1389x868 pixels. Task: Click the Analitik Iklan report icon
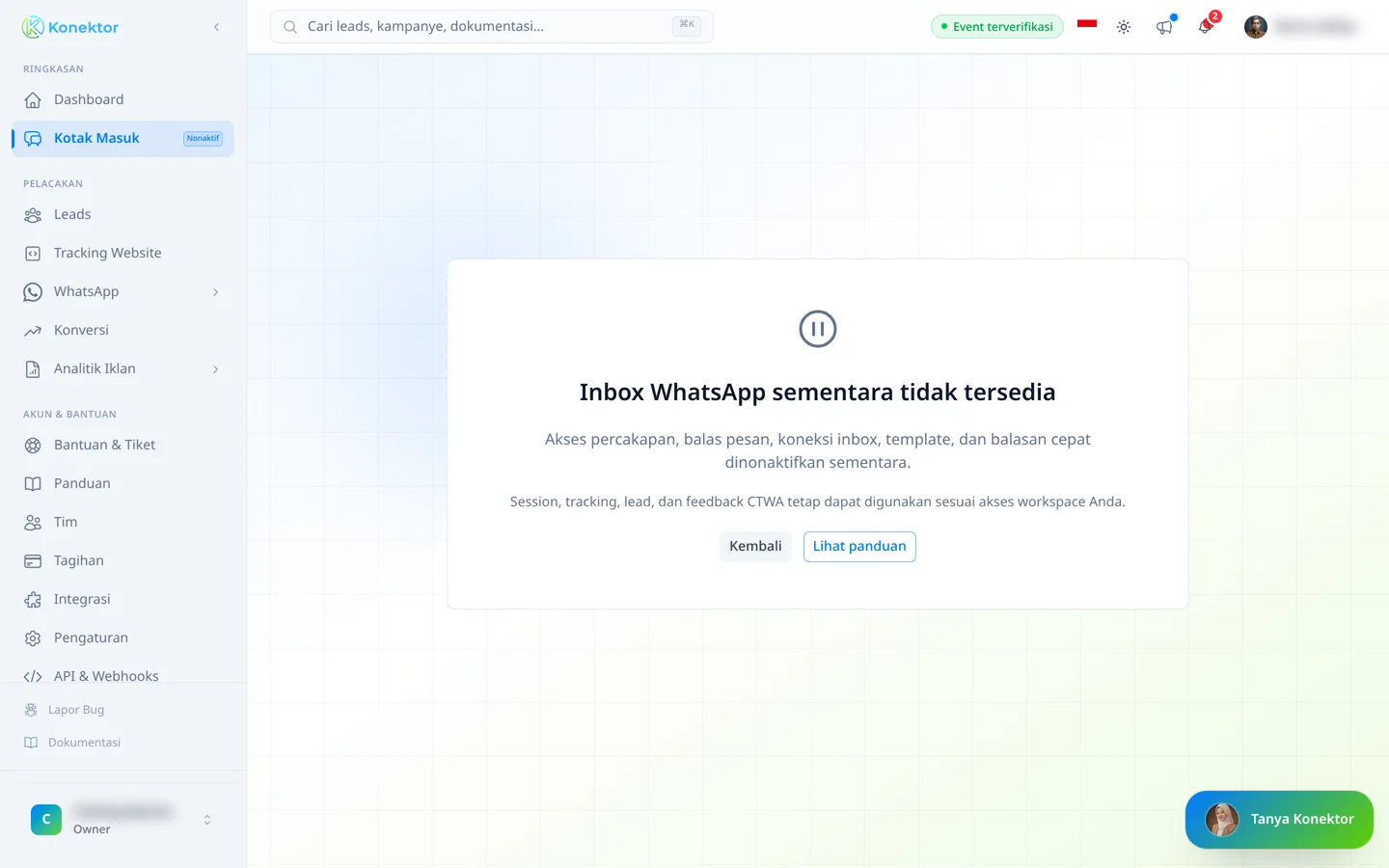pyautogui.click(x=33, y=369)
